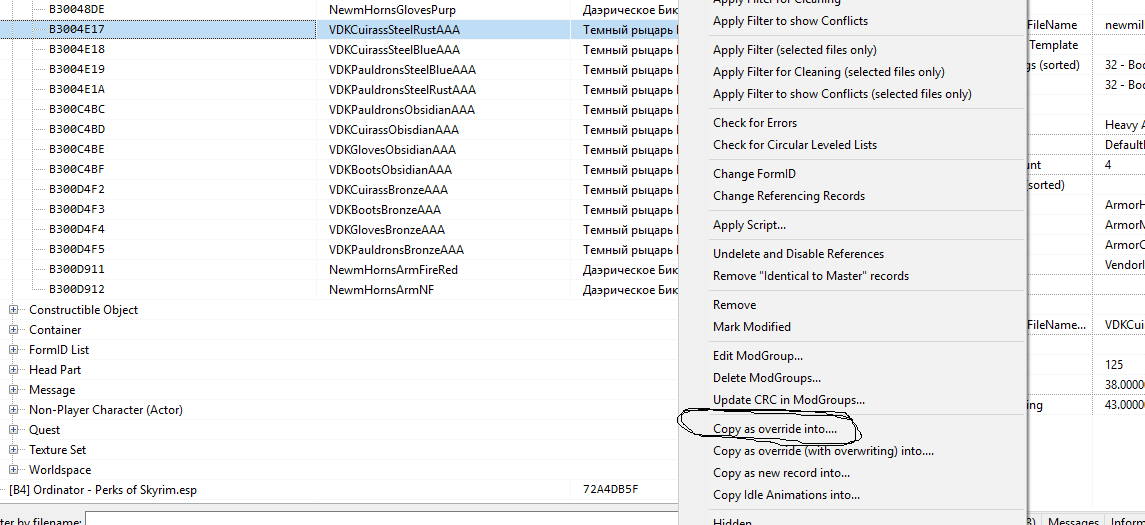Run Check for Circular Leveled Lists
Viewport: 1145px width, 525px height.
click(x=794, y=145)
